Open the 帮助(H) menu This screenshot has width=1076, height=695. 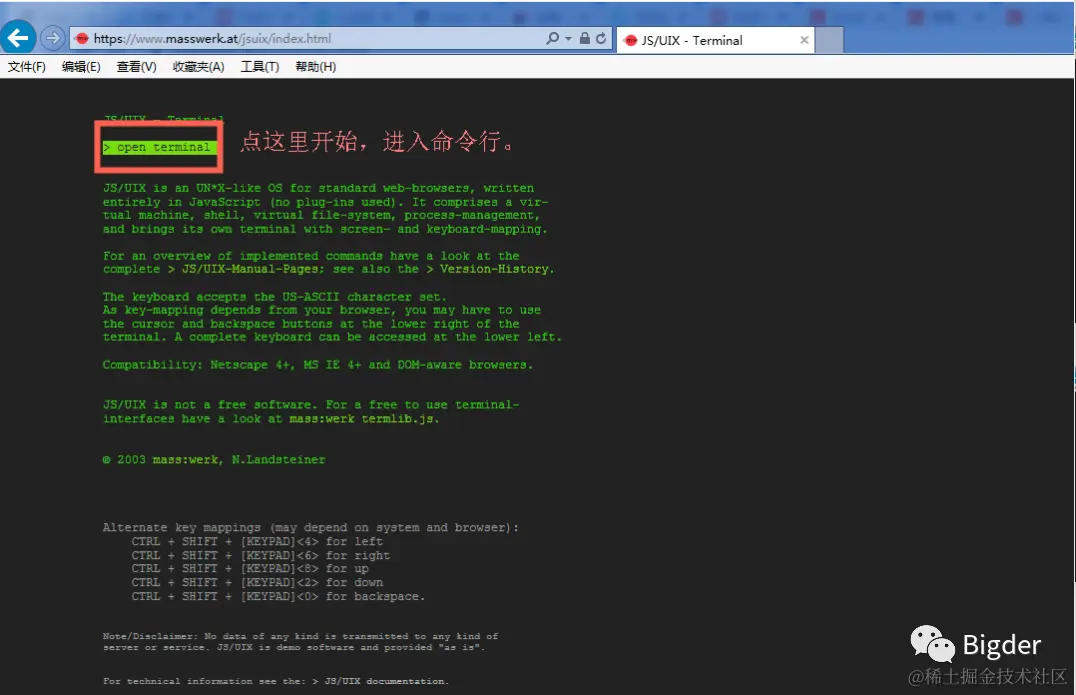(x=316, y=67)
